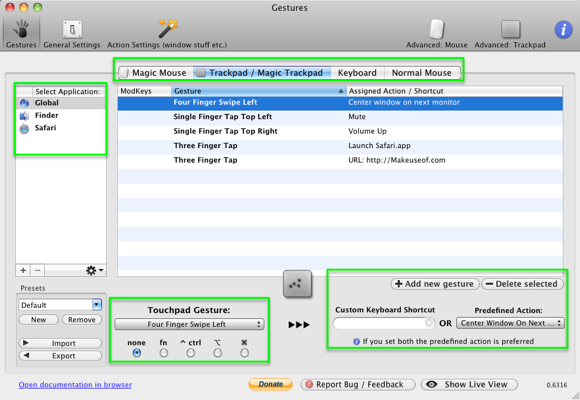Clear the keyboard shortcut field

tap(429, 323)
